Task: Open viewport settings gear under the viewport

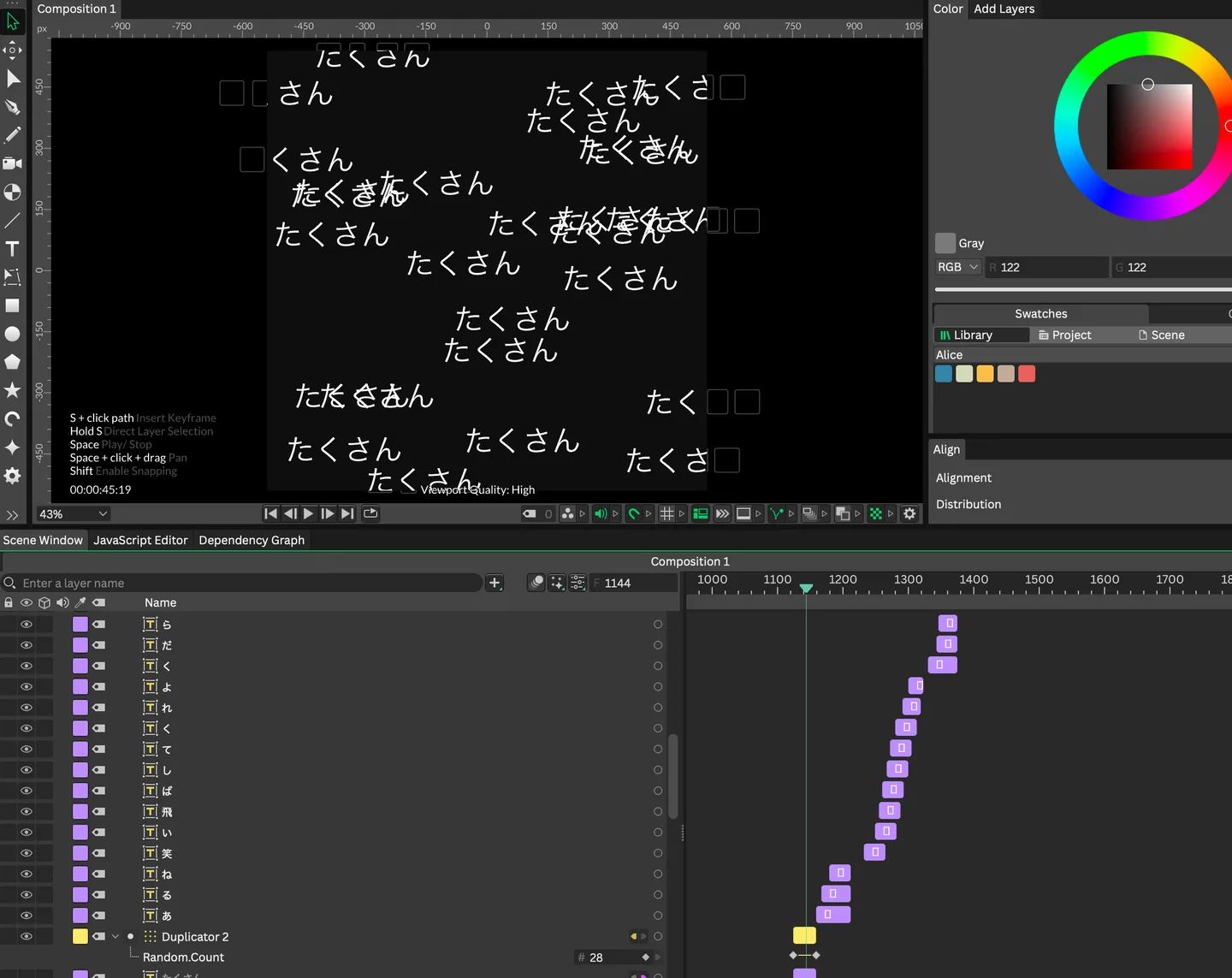Action: [909, 513]
